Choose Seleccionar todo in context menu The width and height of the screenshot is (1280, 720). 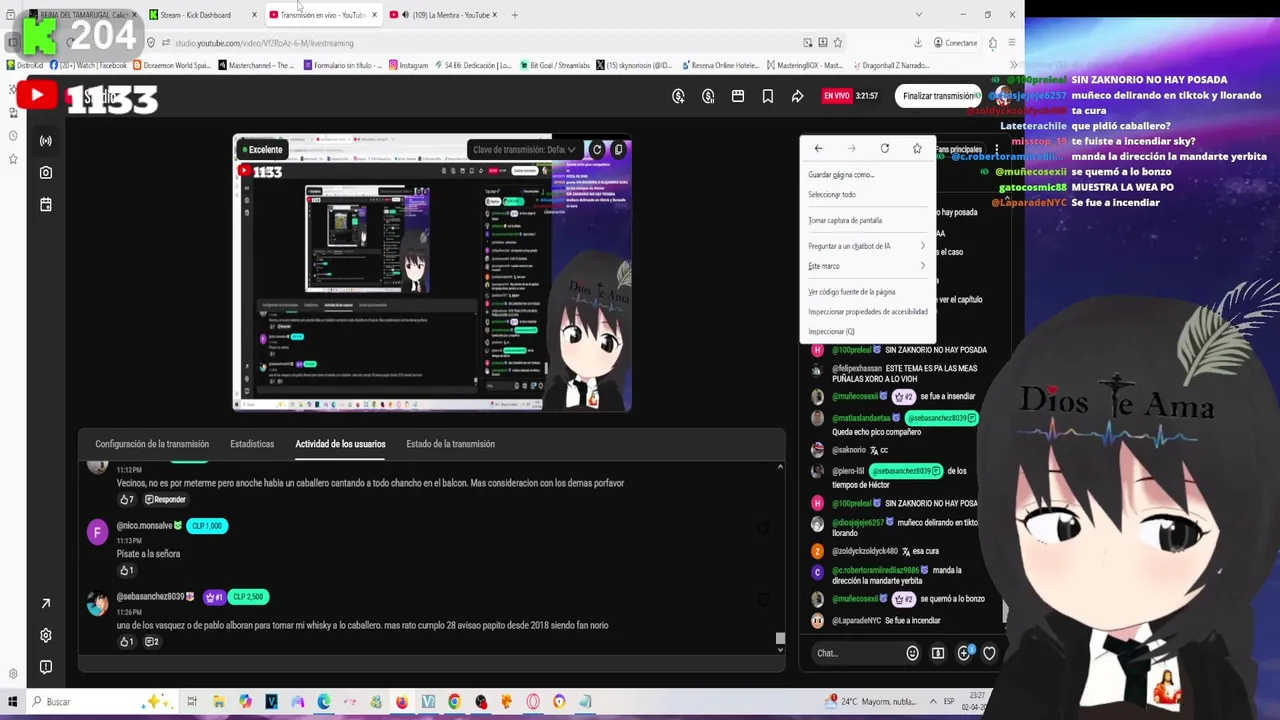coord(867,195)
